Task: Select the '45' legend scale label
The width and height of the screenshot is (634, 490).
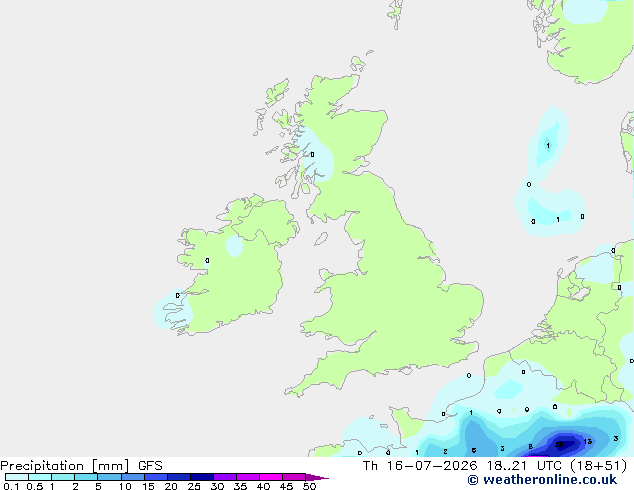Action: pos(286,486)
